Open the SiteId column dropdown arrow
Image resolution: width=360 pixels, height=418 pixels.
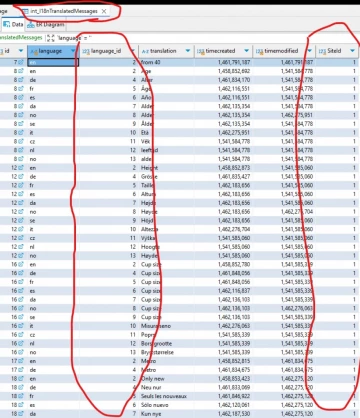(x=352, y=51)
